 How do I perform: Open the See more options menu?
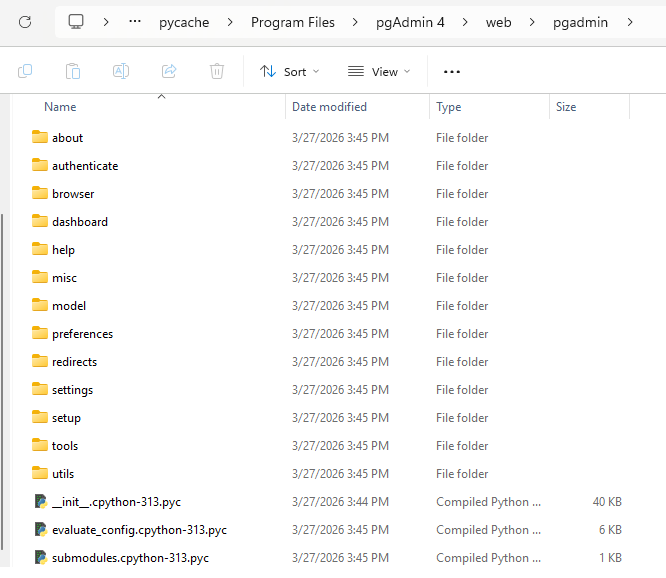(x=452, y=72)
